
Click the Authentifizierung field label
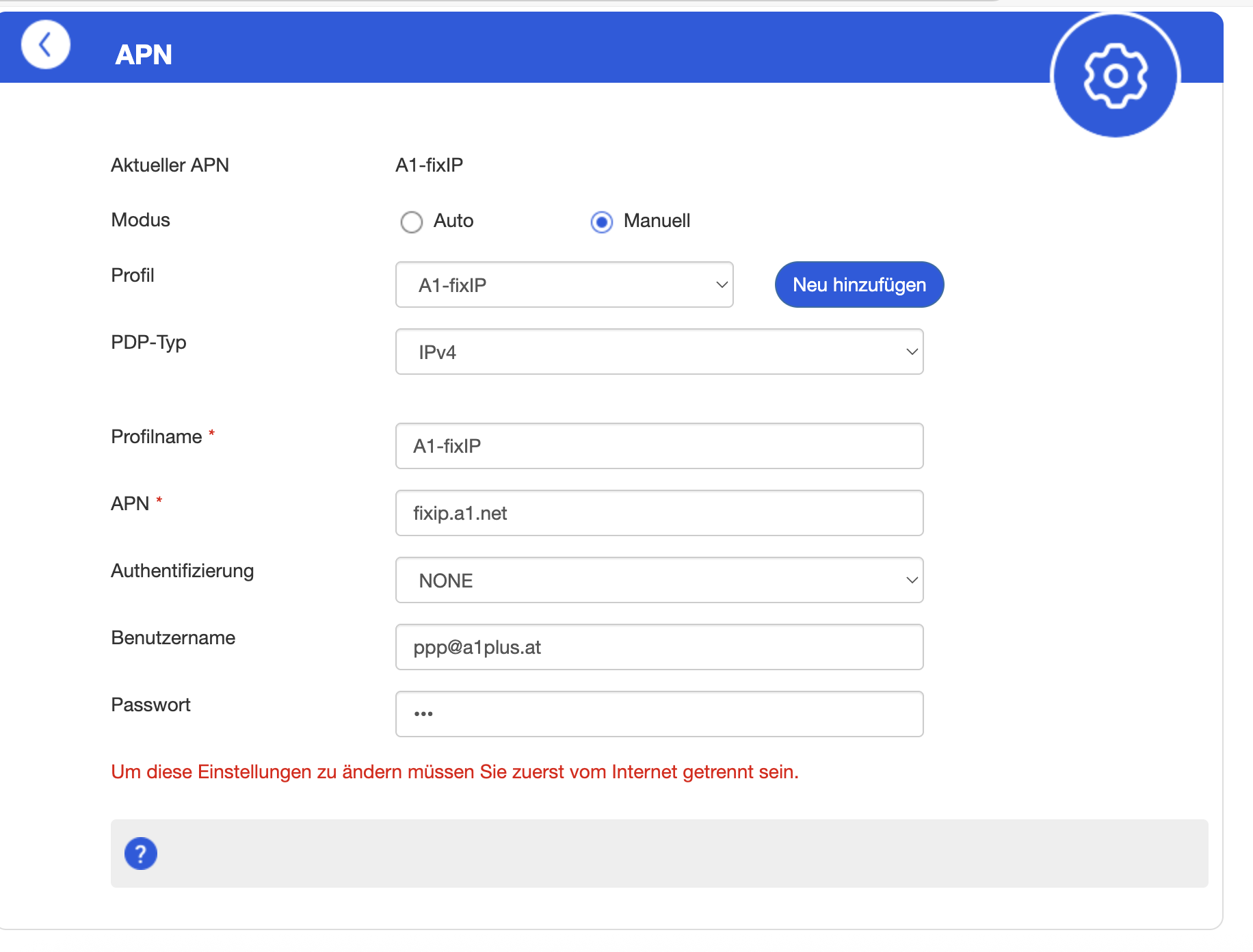point(183,570)
